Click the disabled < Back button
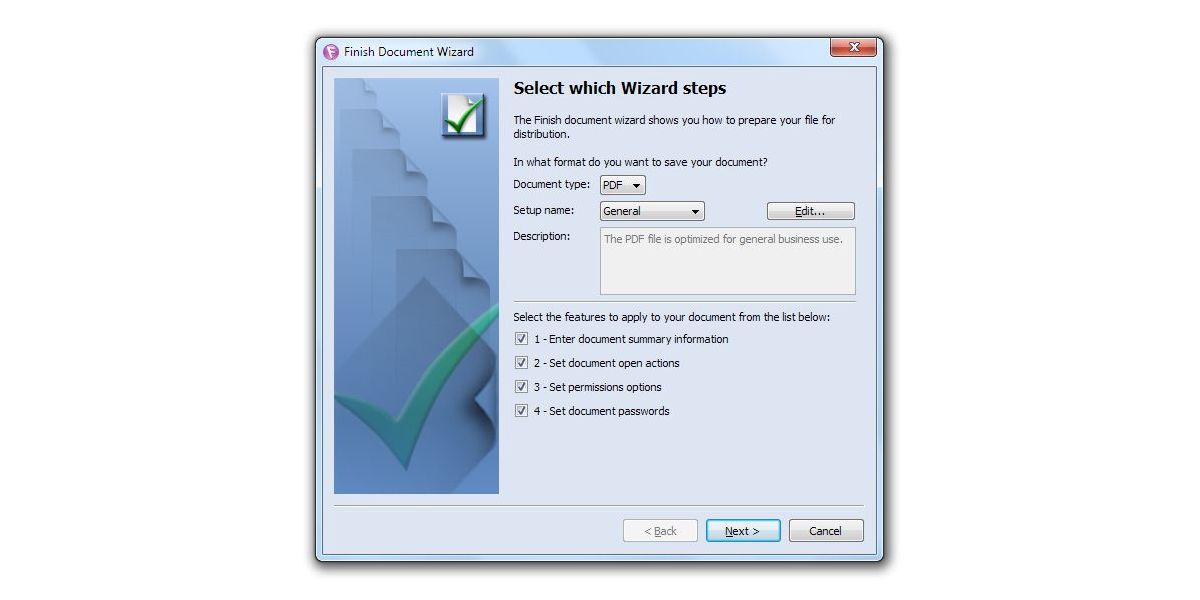Screen dimensions: 1200x600 (x=660, y=531)
